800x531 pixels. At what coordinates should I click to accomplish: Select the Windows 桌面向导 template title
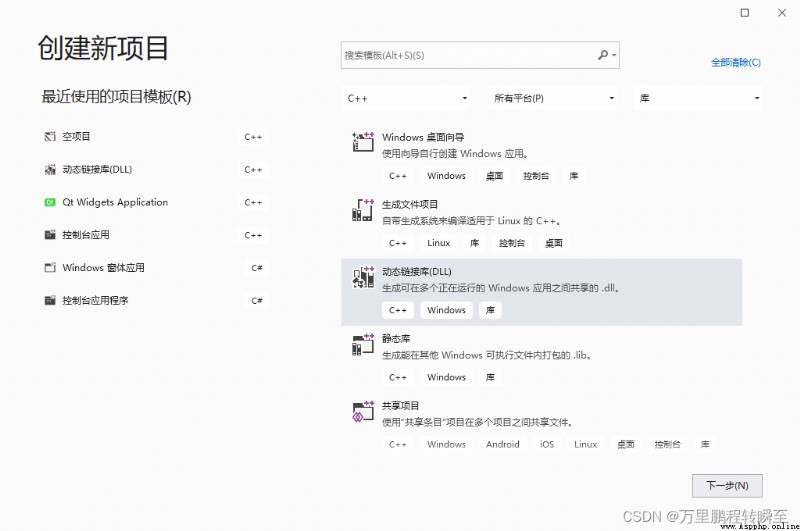[423, 137]
